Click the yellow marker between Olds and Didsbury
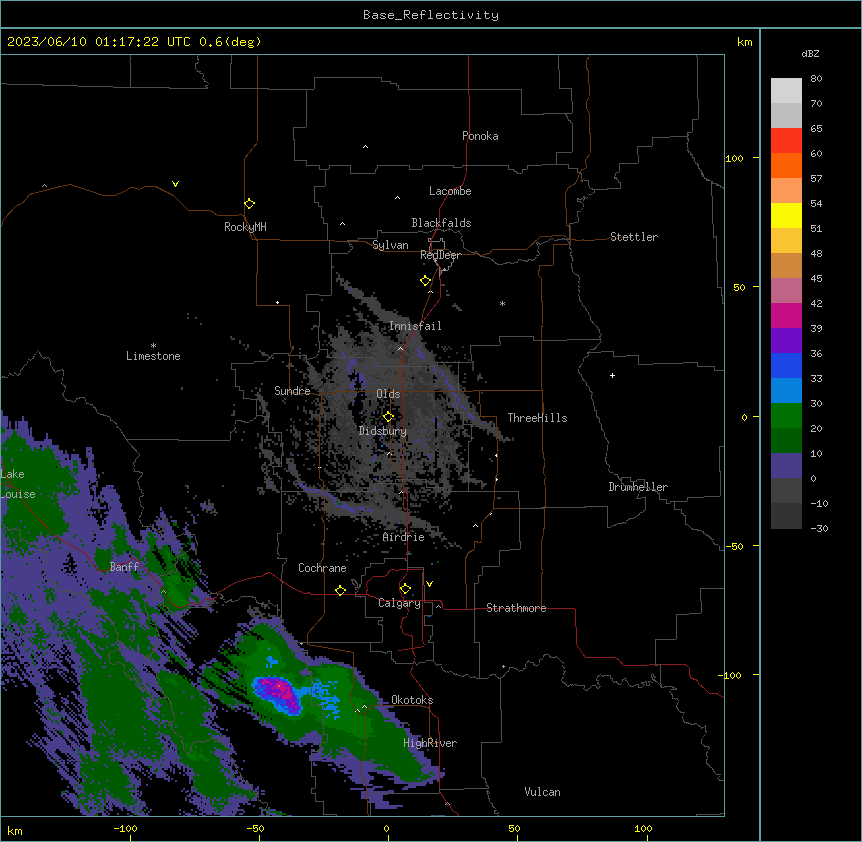Screen dimensions: 862x842 (388, 417)
